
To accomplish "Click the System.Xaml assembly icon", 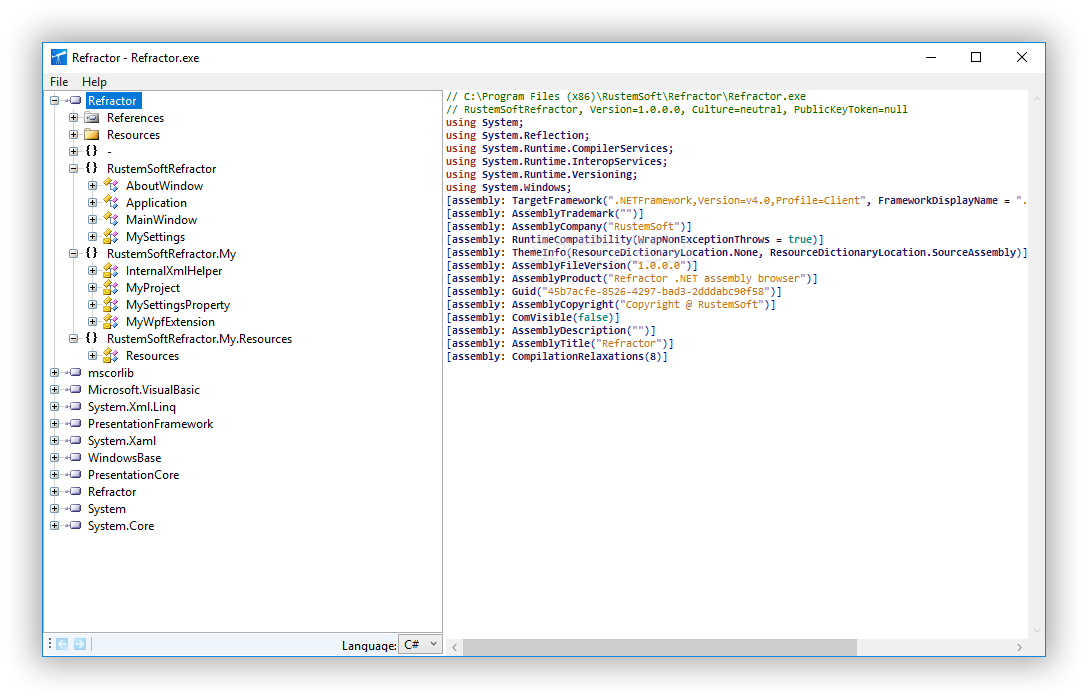I will coord(74,441).
